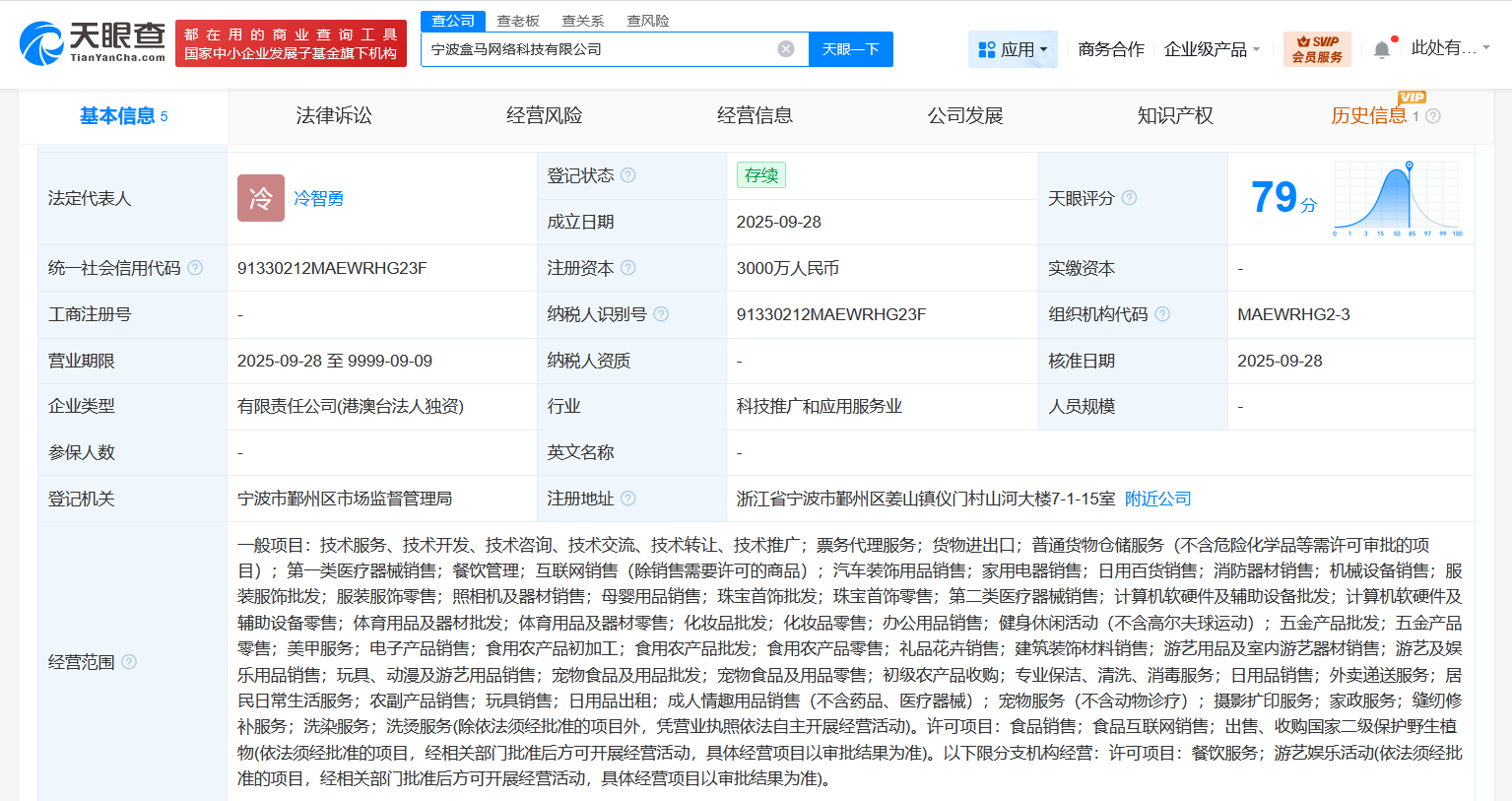Click the help icon beside 经营范围
The image size is (1512, 801).
tap(129, 662)
